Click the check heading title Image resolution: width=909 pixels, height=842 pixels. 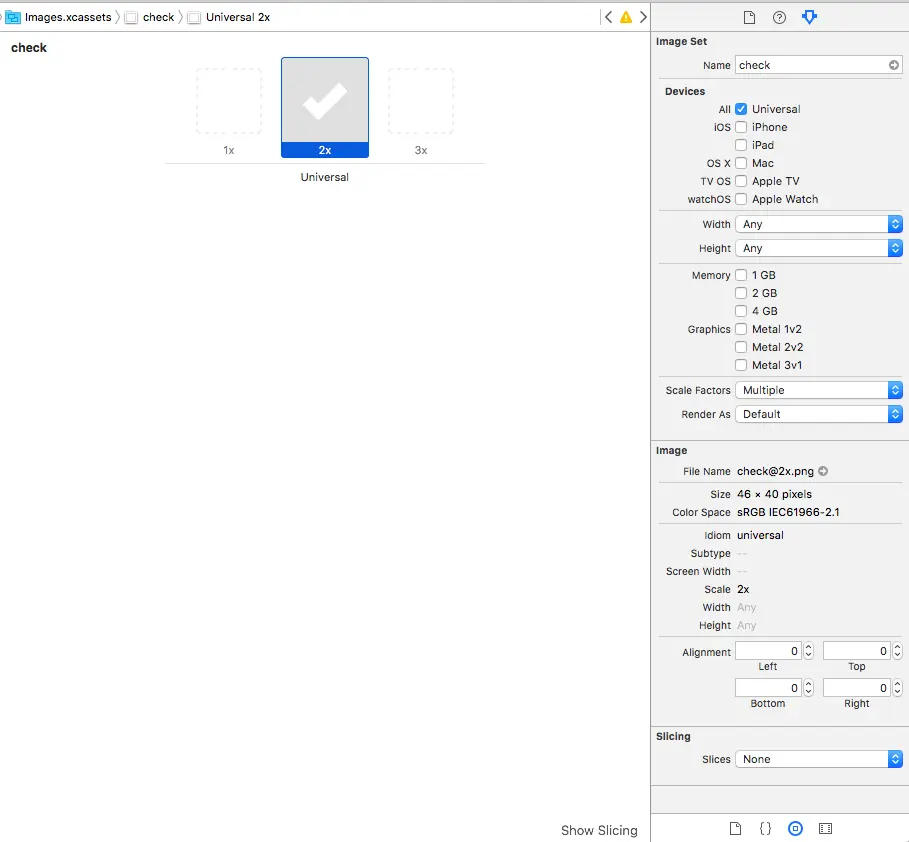[x=29, y=48]
